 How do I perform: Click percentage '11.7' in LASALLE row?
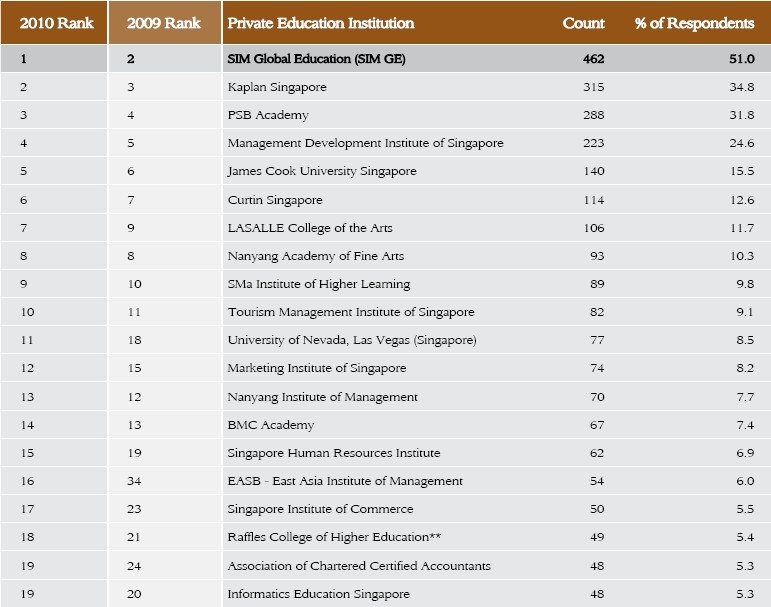742,228
